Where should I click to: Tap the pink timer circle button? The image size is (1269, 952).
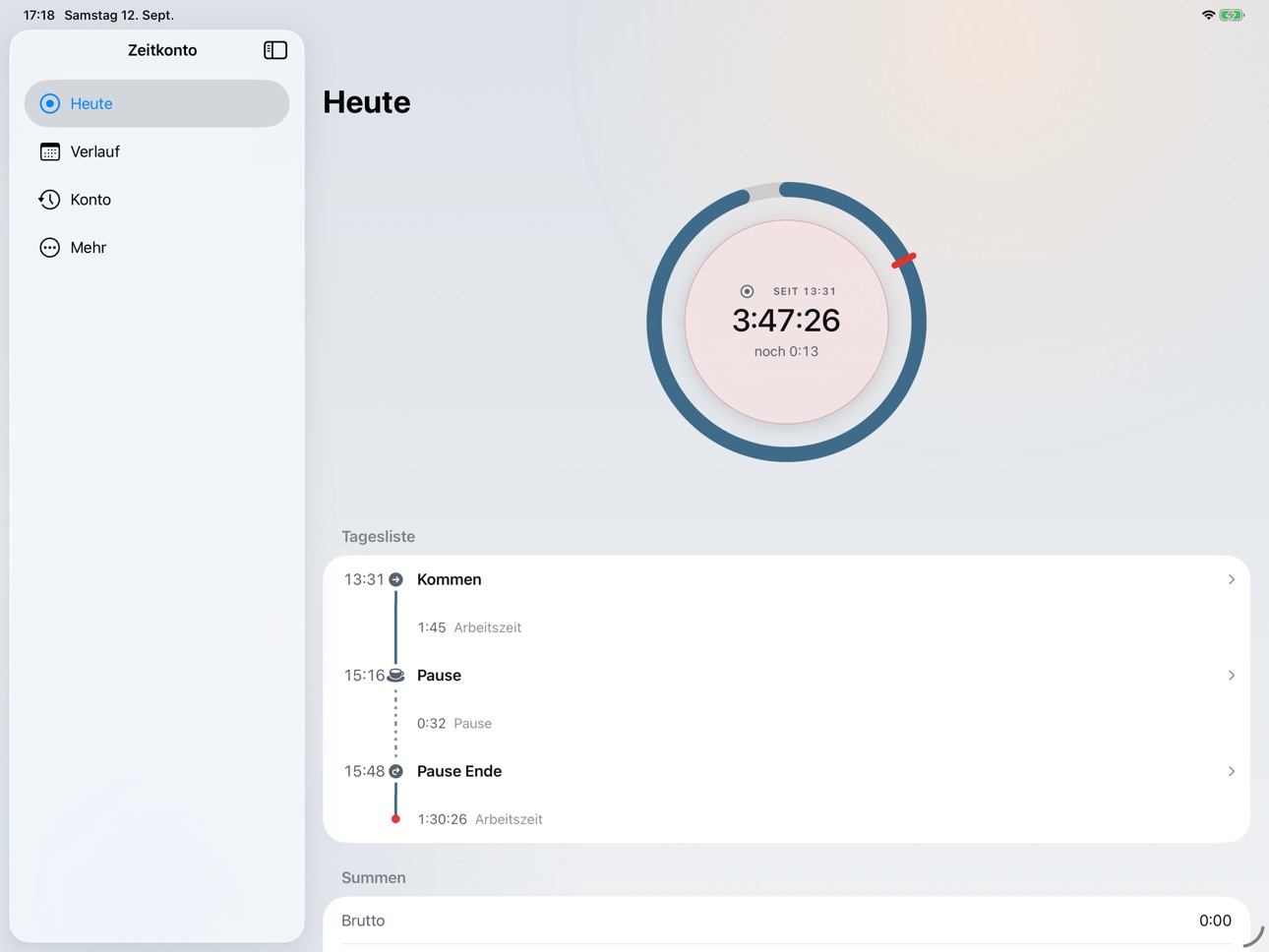786,322
